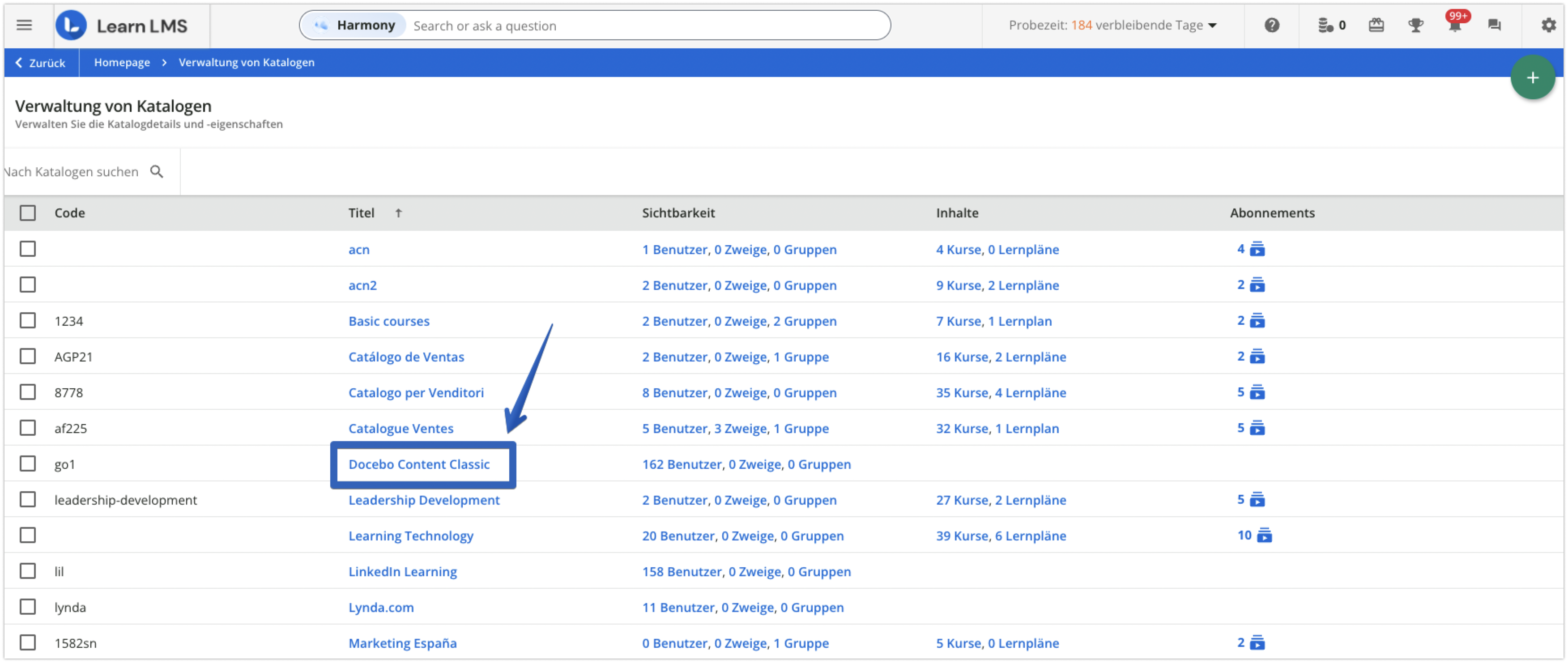This screenshot has width=1568, height=663.
Task: Open the gift rewards icon
Action: [1376, 25]
